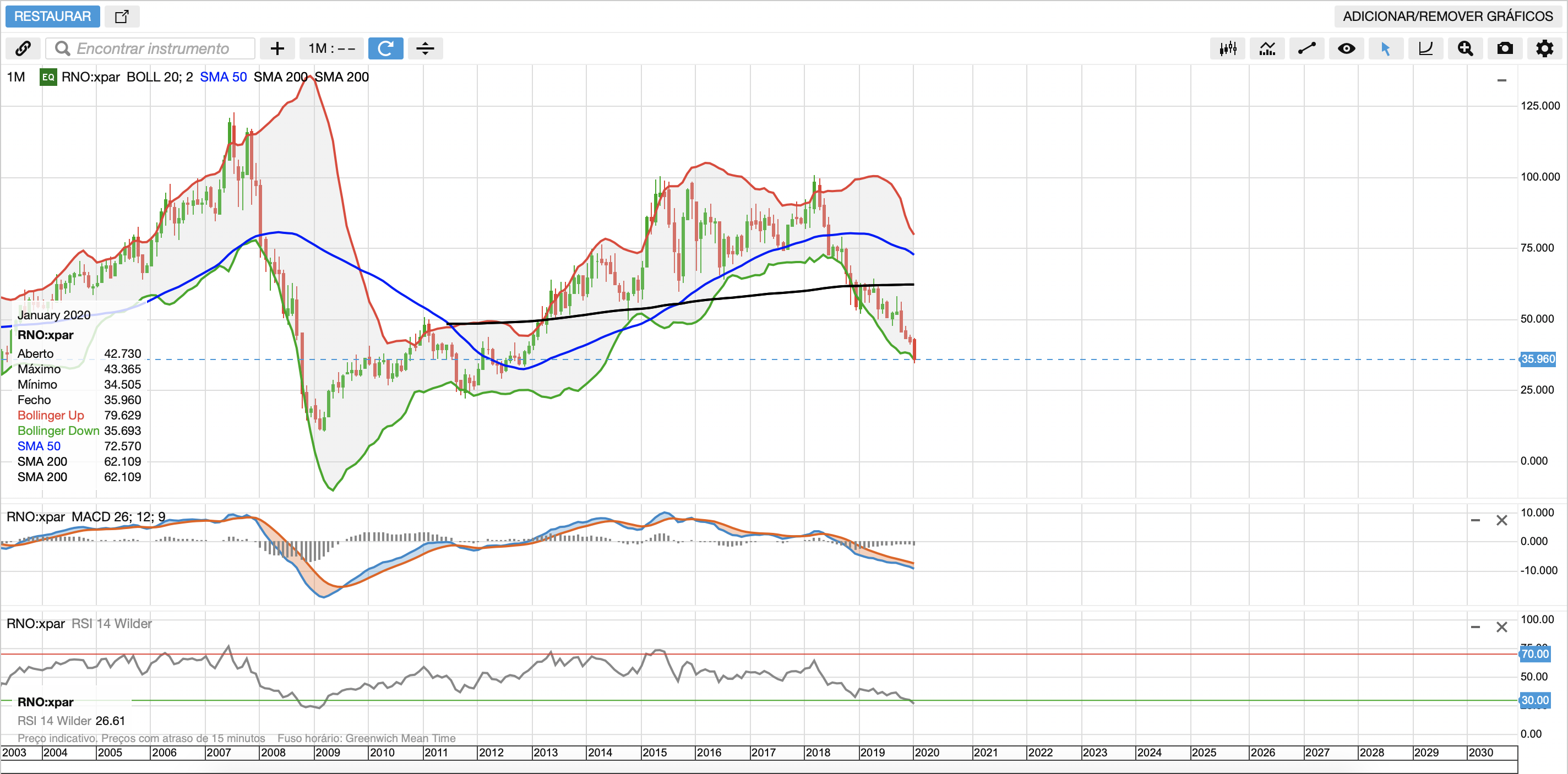Expand the 1M period dropdown
The image size is (1568, 774).
click(x=331, y=48)
